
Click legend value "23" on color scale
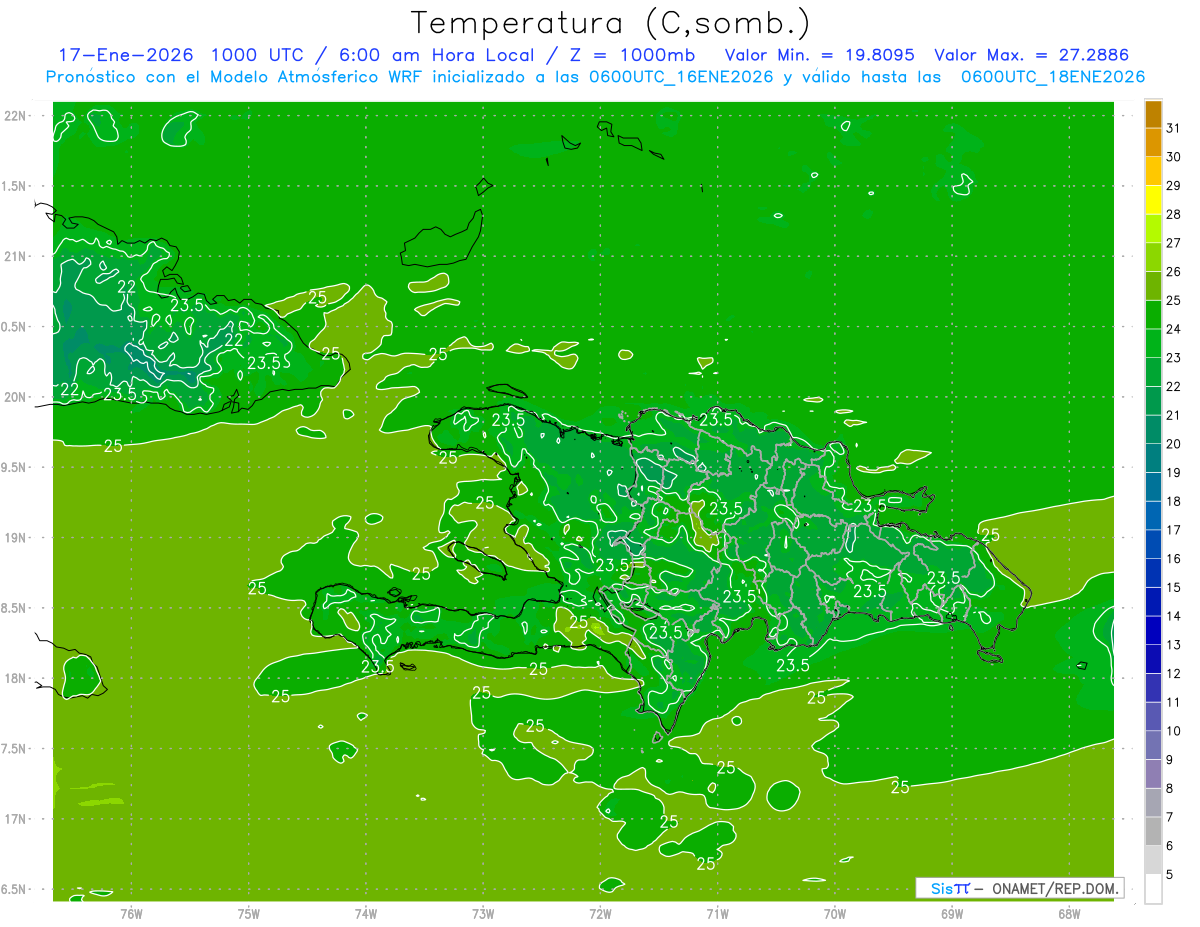pyautogui.click(x=1174, y=358)
